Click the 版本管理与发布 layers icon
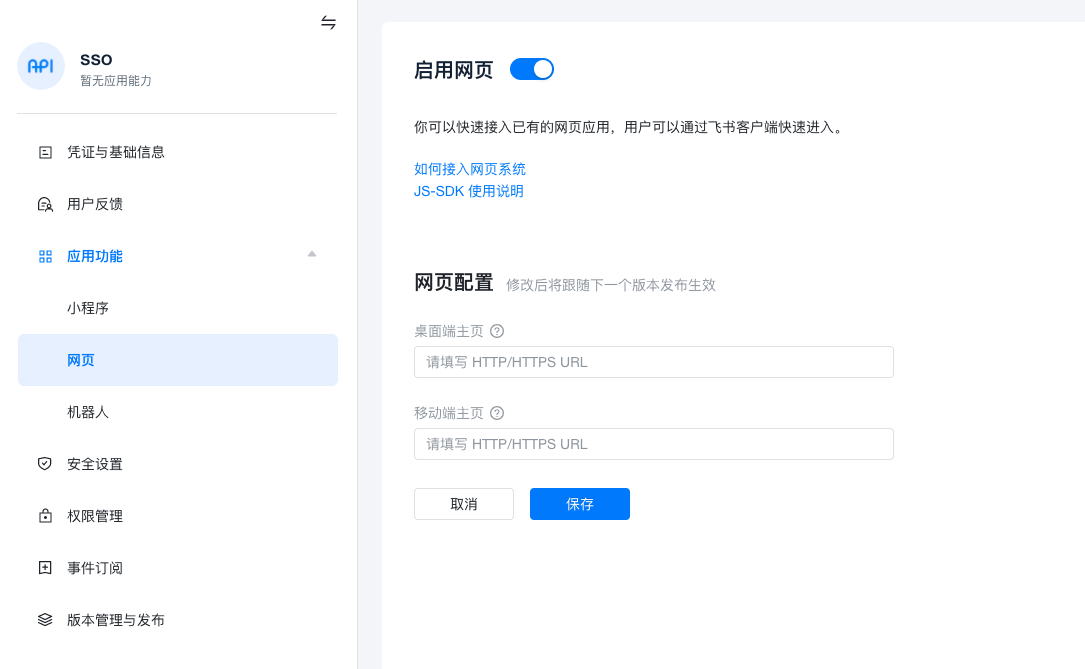 pyautogui.click(x=45, y=620)
